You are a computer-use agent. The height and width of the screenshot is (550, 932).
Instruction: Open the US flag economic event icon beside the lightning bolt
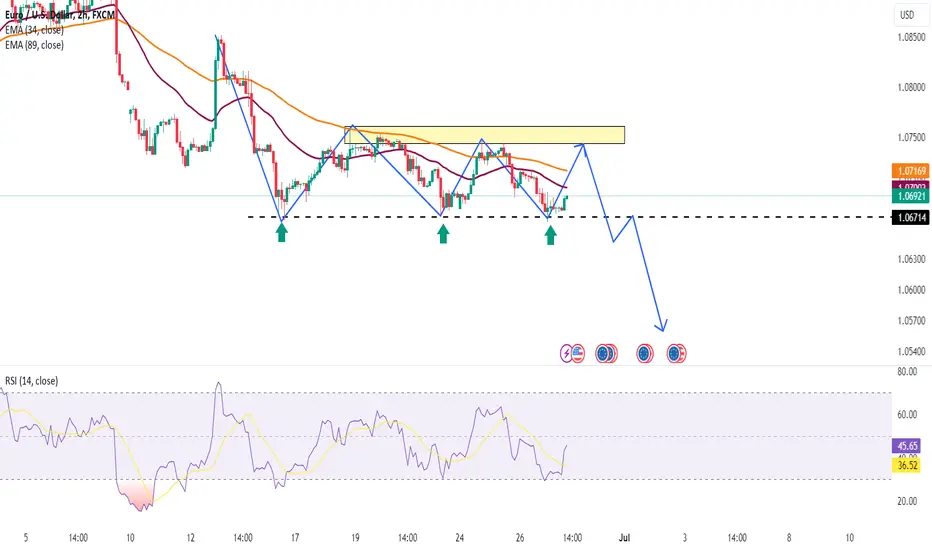pos(578,354)
